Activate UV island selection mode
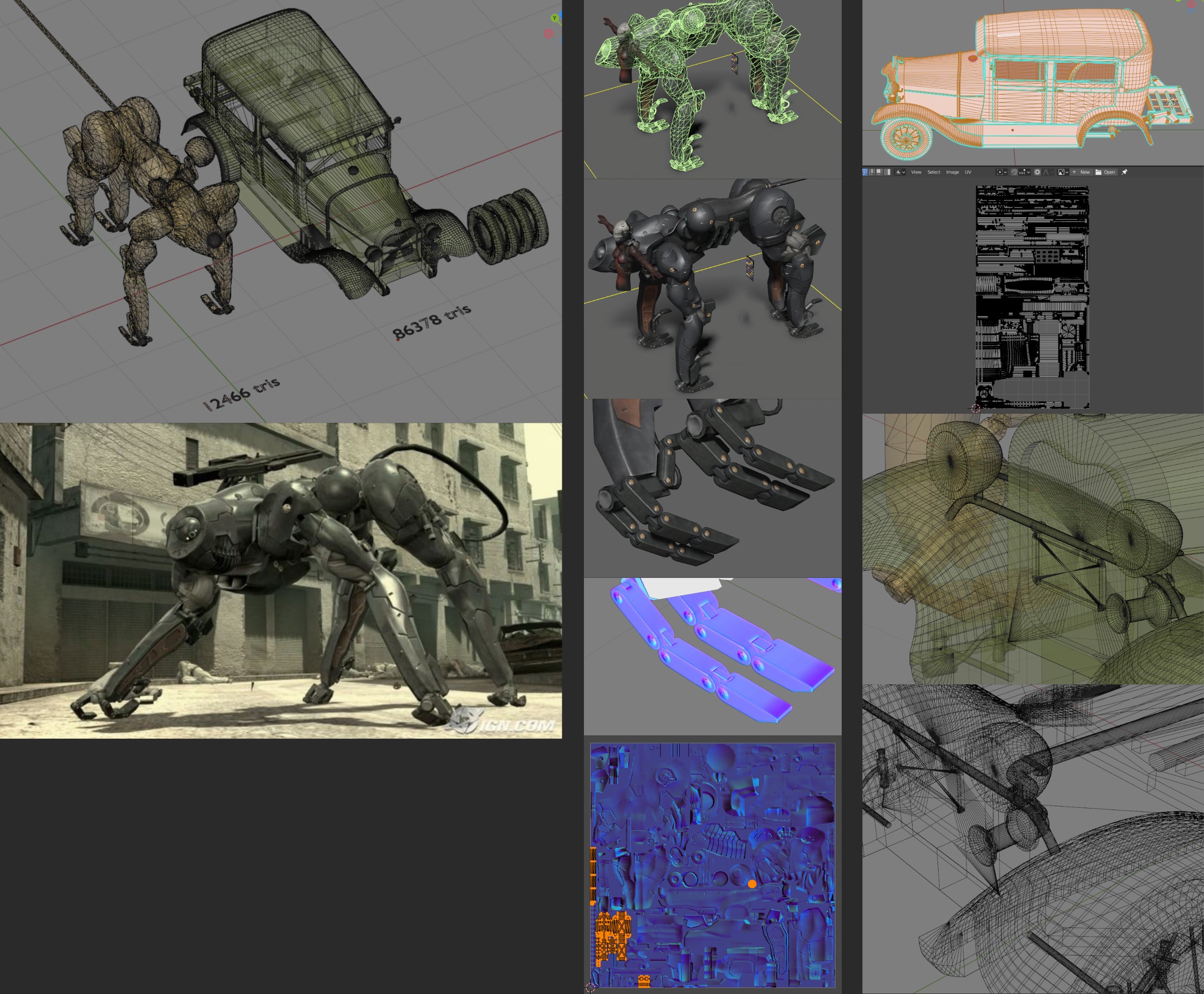The width and height of the screenshot is (1204, 994). click(887, 172)
